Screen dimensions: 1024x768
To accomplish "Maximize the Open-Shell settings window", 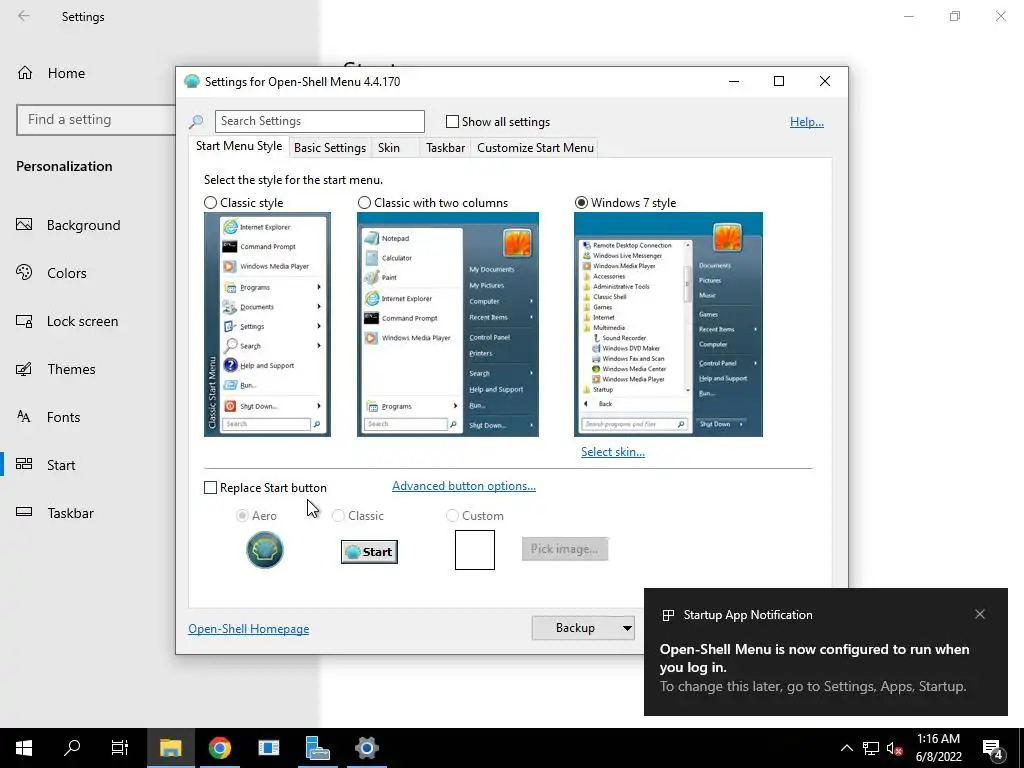I will tap(778, 81).
